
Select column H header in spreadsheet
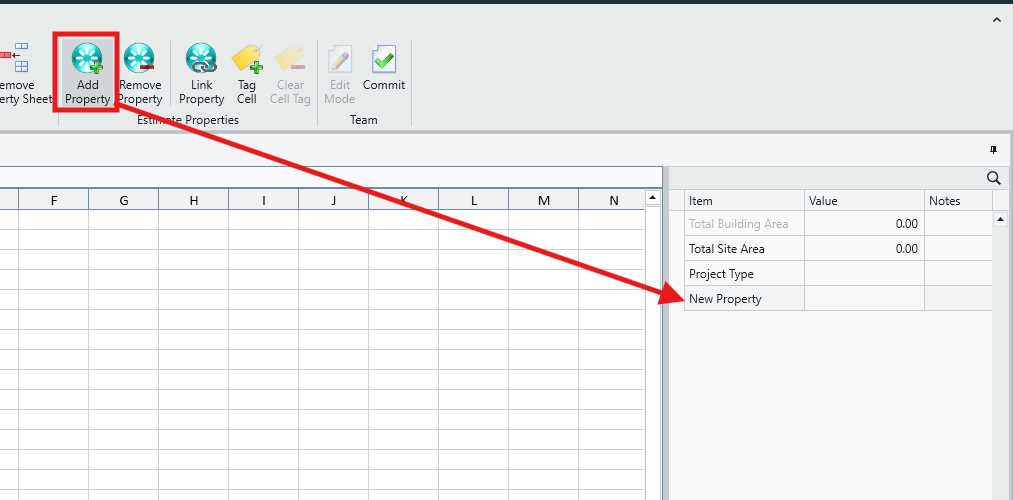coord(193,201)
